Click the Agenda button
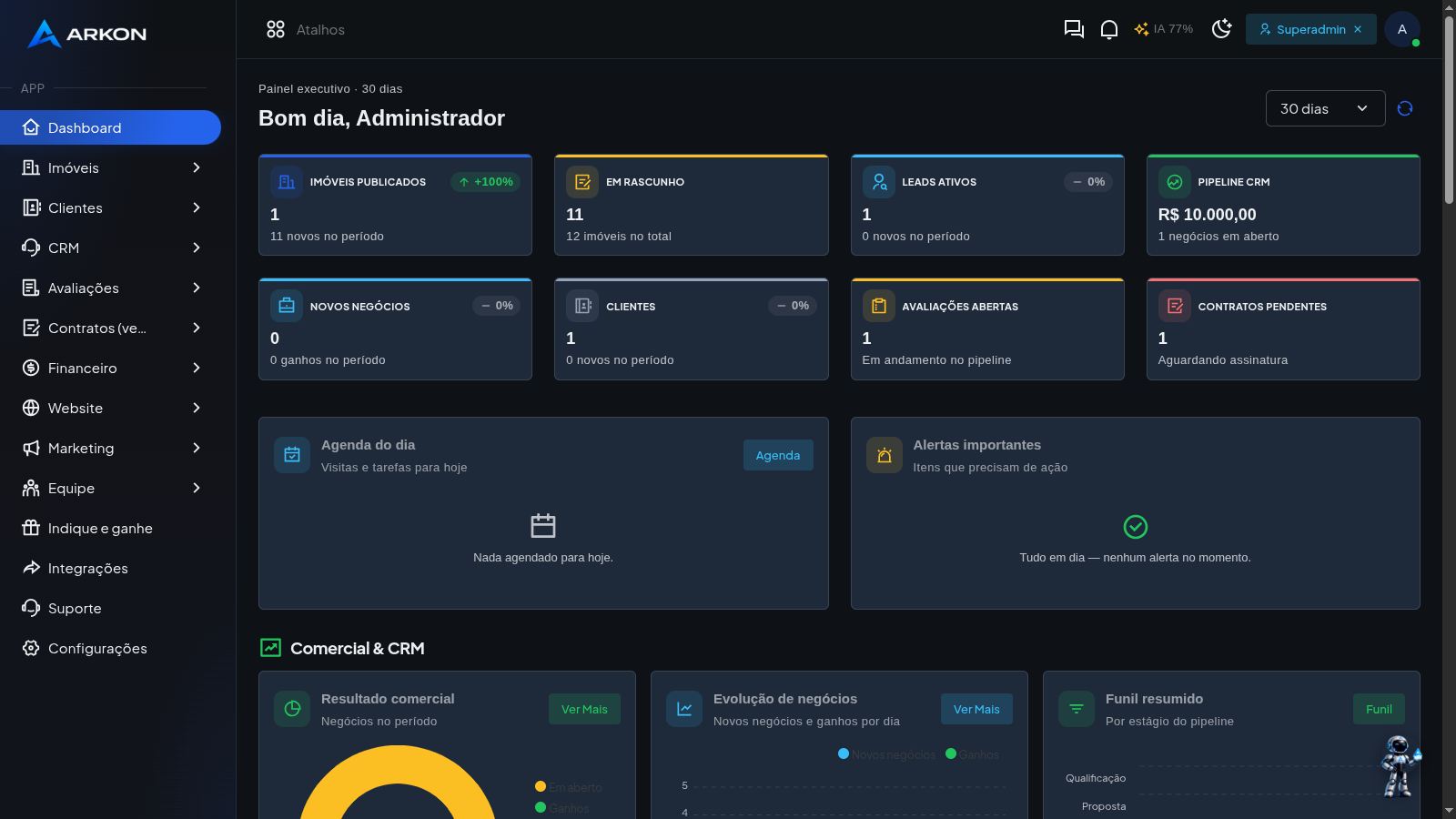The width and height of the screenshot is (1456, 819). click(778, 455)
